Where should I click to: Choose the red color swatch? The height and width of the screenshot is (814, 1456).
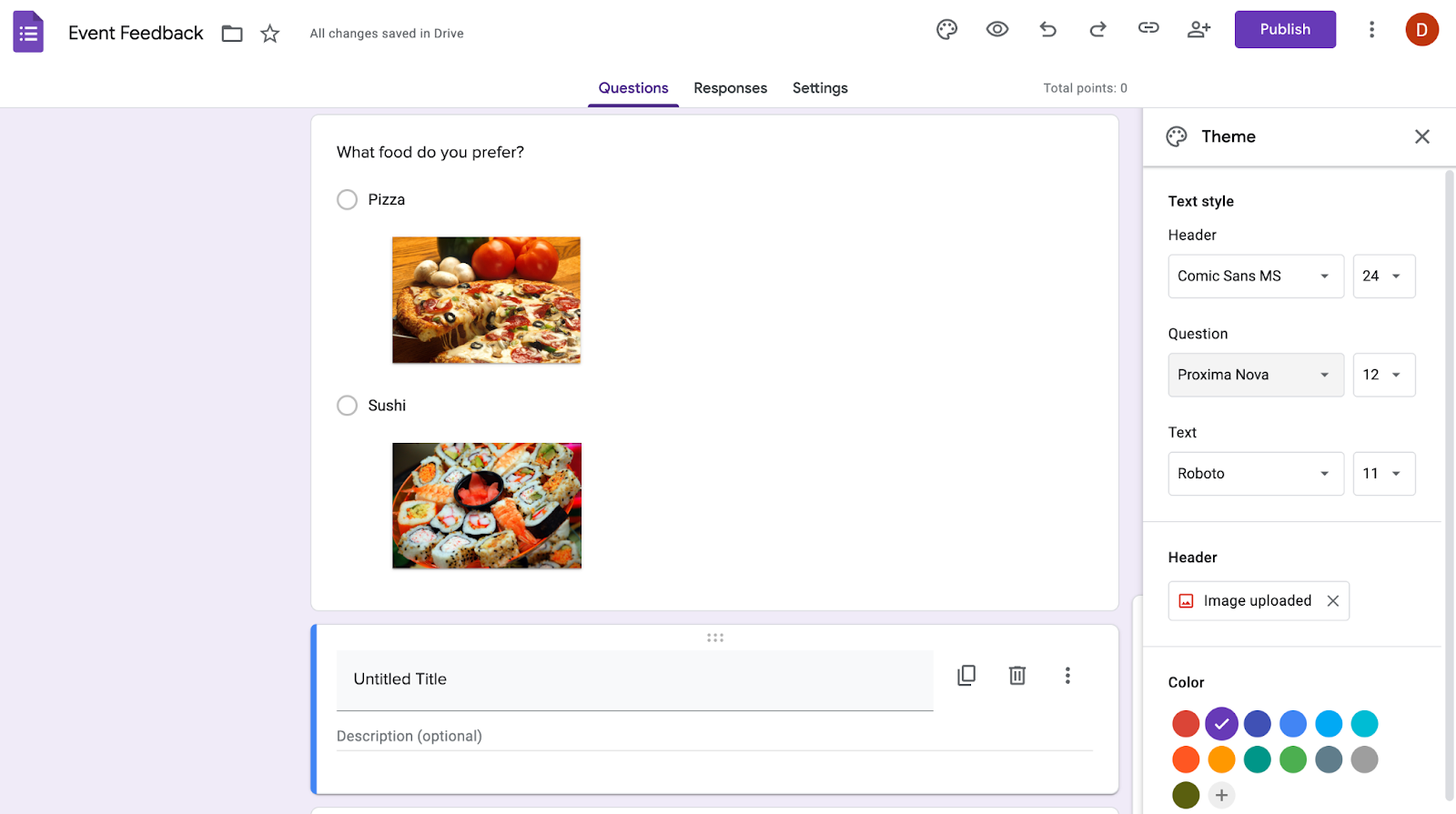(1186, 724)
